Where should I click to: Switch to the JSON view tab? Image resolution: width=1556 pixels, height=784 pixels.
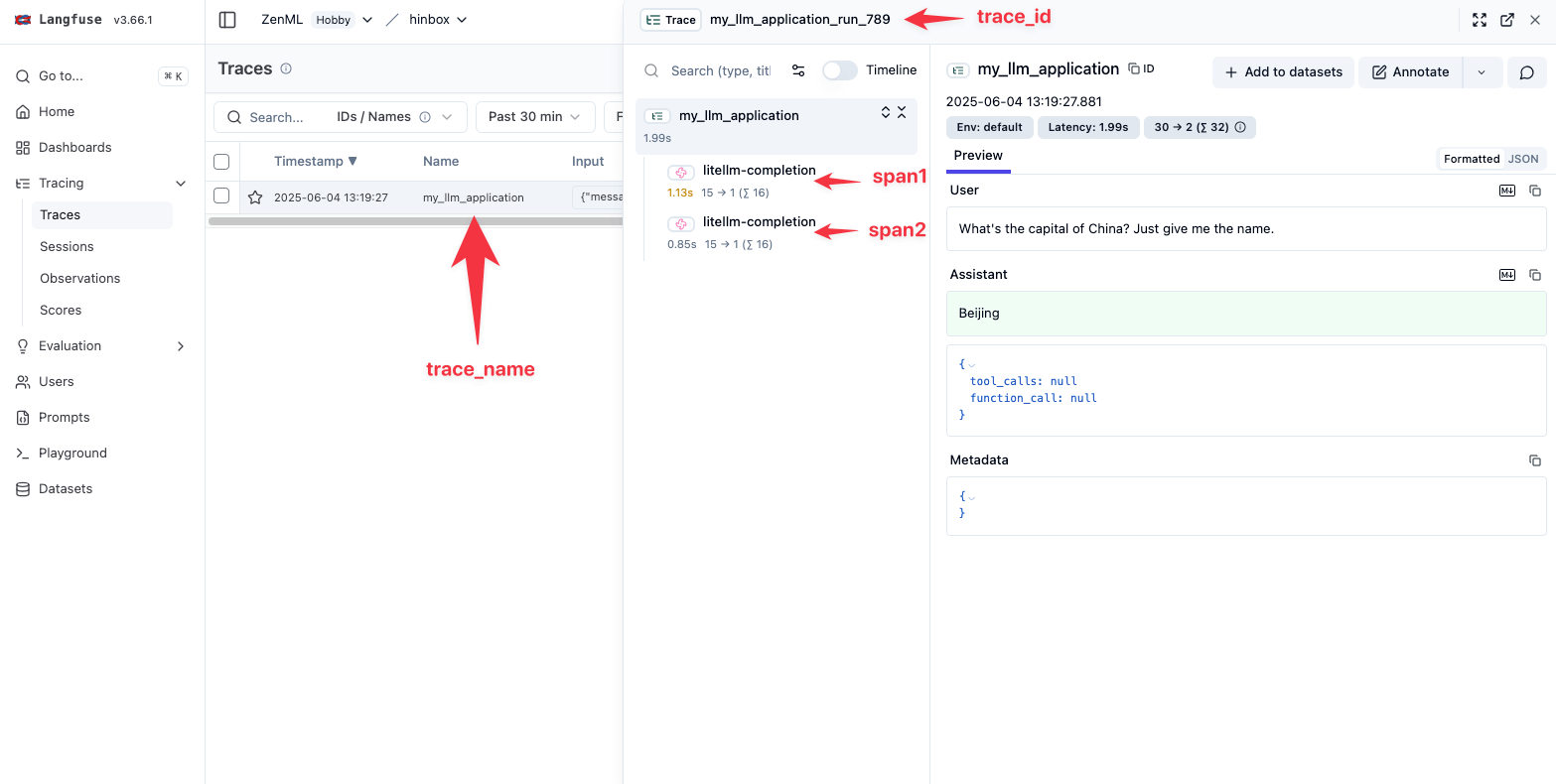pos(1523,159)
